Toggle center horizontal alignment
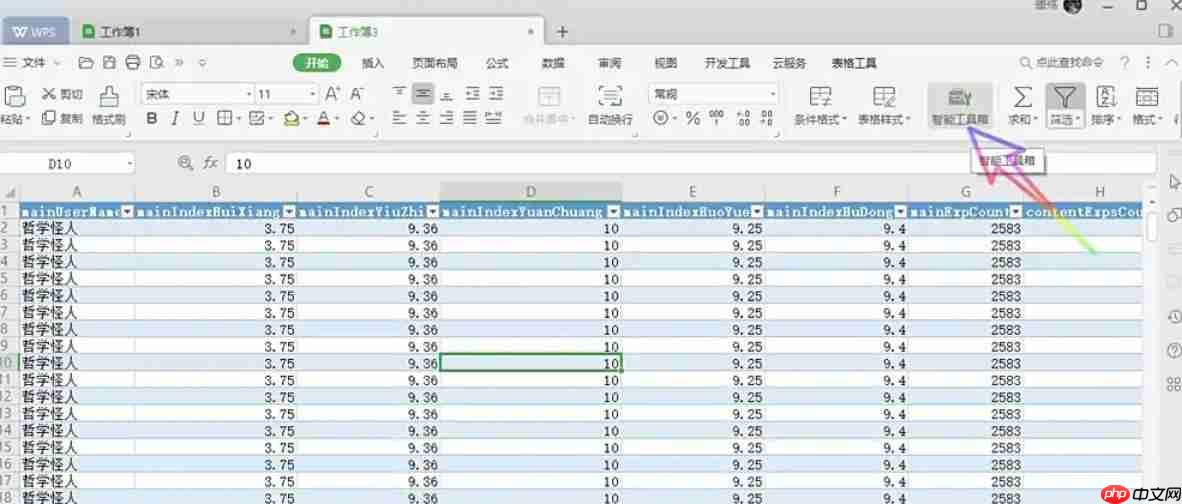1182x504 pixels. tap(424, 118)
